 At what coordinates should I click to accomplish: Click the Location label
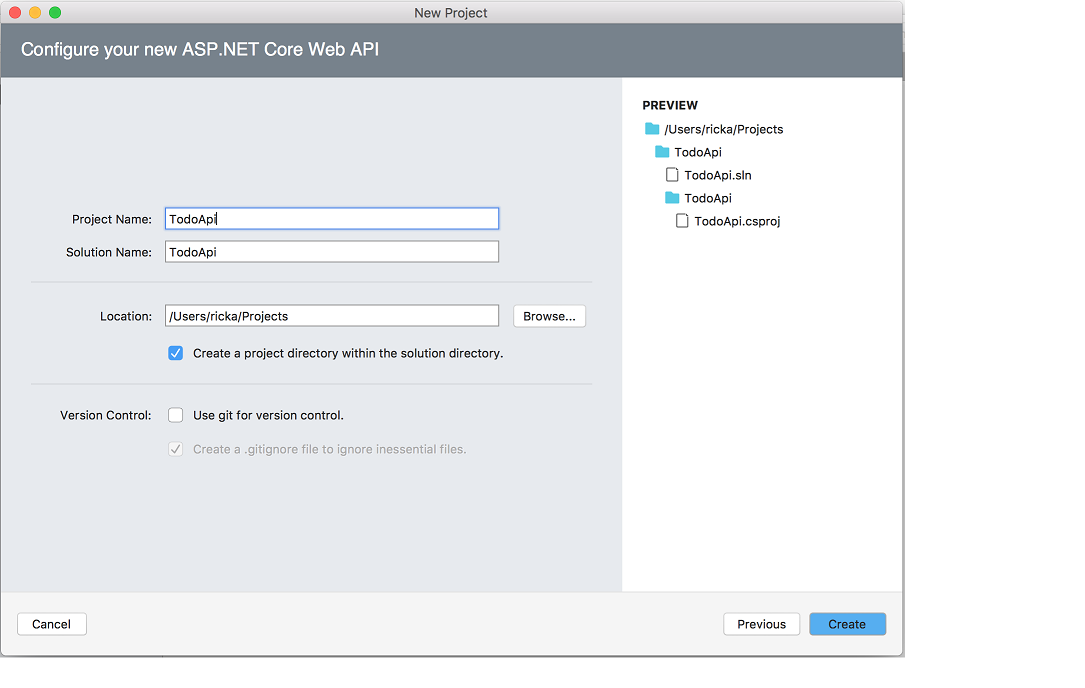[126, 316]
